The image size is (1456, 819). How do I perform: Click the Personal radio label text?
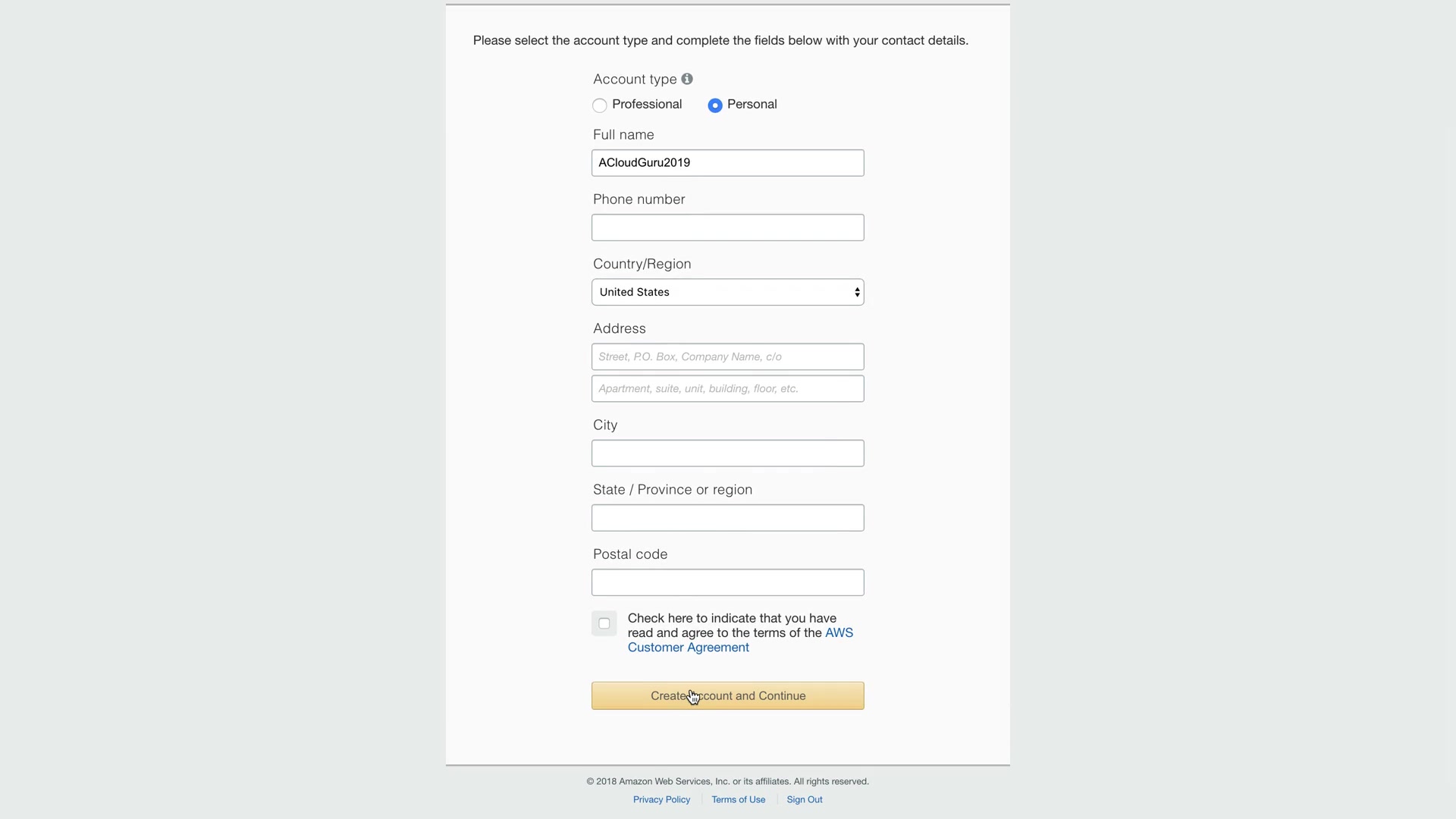tap(752, 105)
